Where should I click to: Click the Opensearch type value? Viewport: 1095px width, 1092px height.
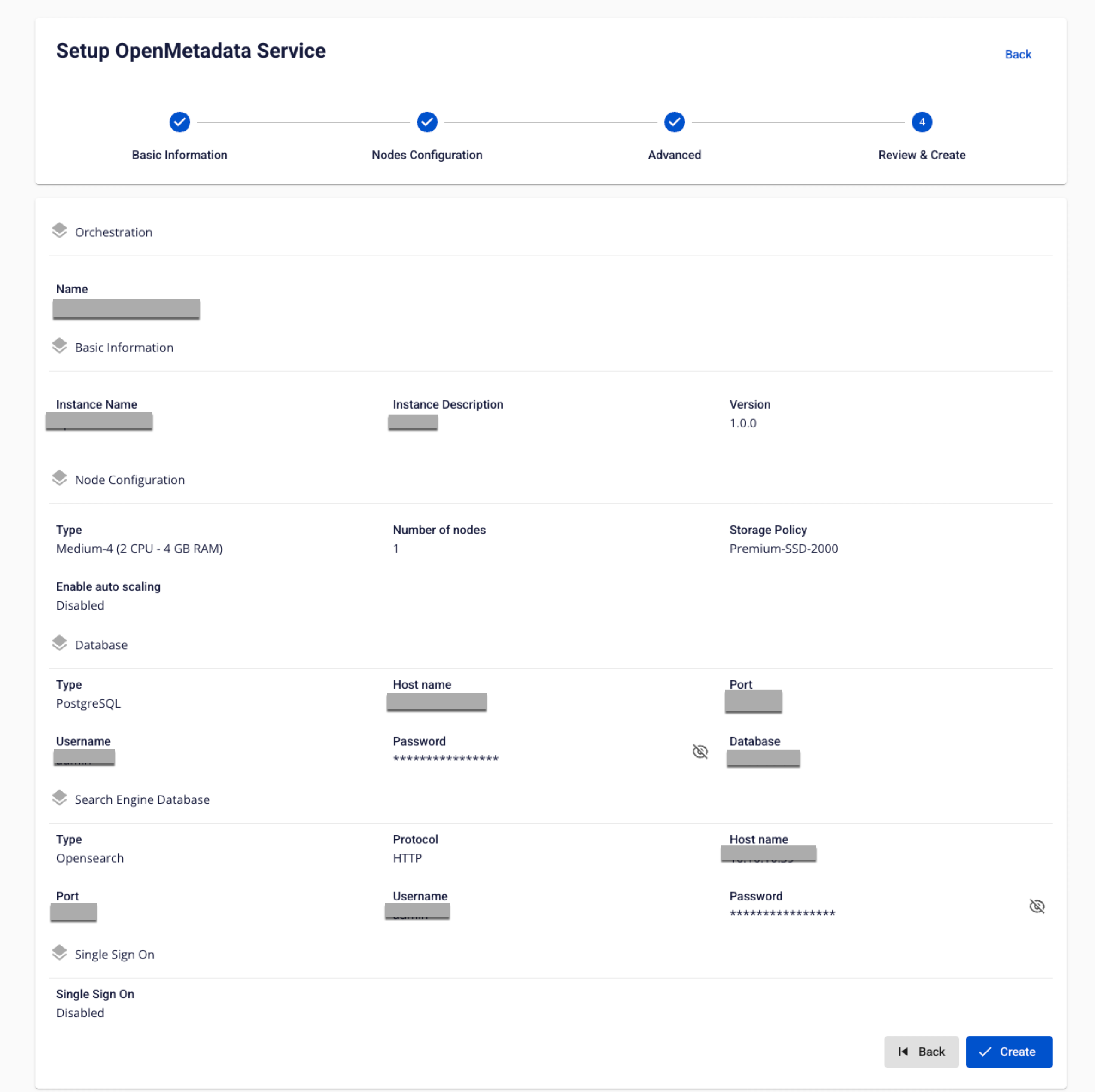click(x=90, y=858)
